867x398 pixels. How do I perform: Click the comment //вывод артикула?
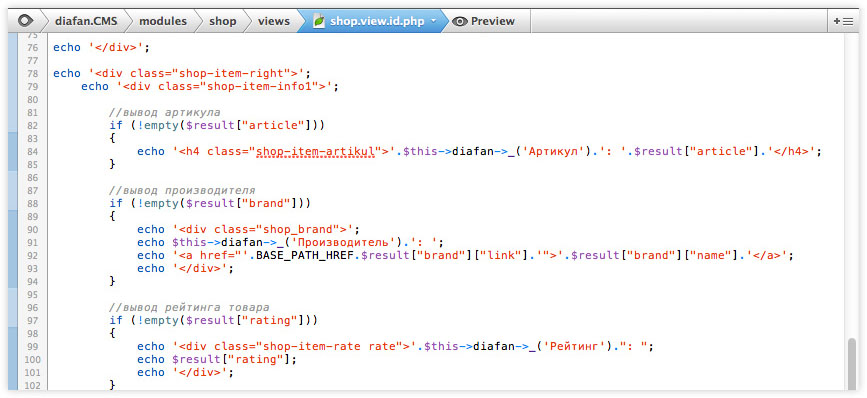tap(165, 112)
